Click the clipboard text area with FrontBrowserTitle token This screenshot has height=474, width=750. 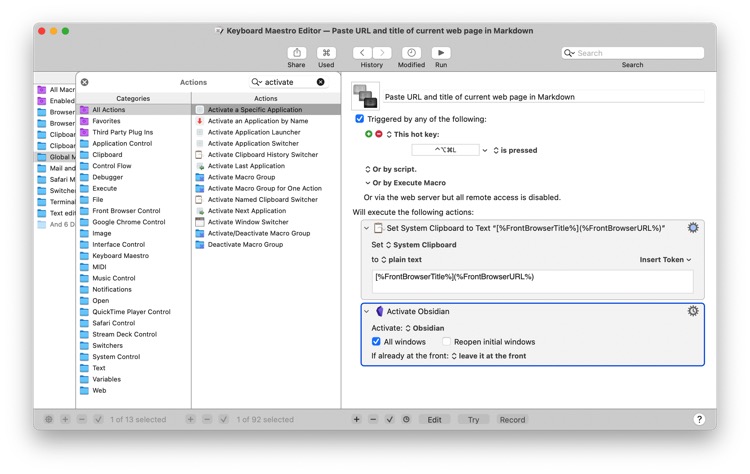pos(532,281)
